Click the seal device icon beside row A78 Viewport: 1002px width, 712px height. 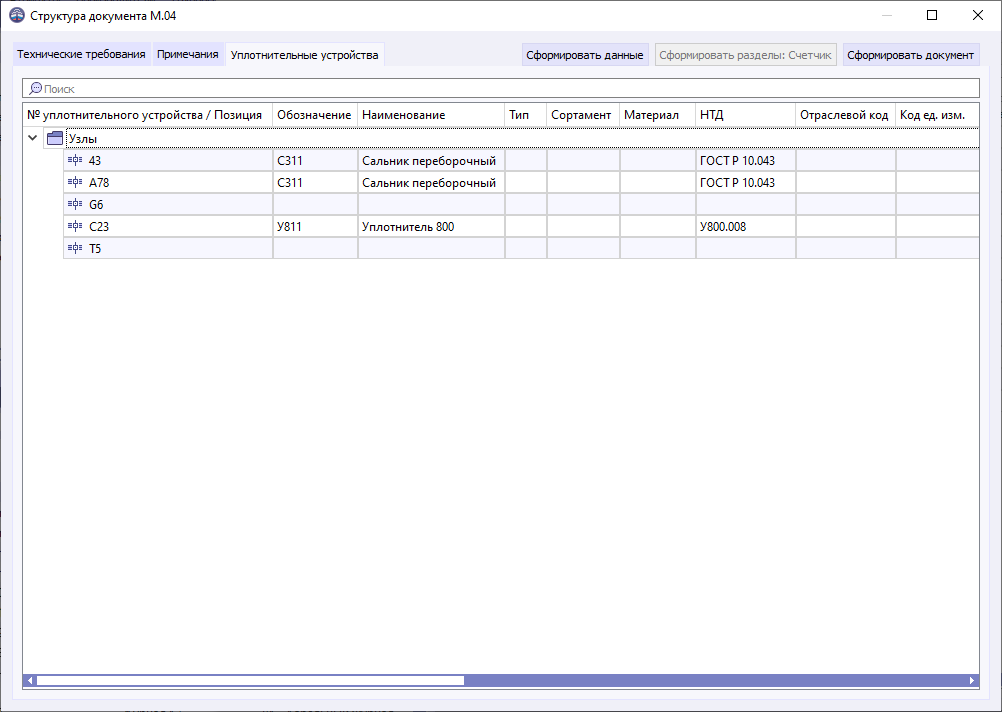[75, 182]
